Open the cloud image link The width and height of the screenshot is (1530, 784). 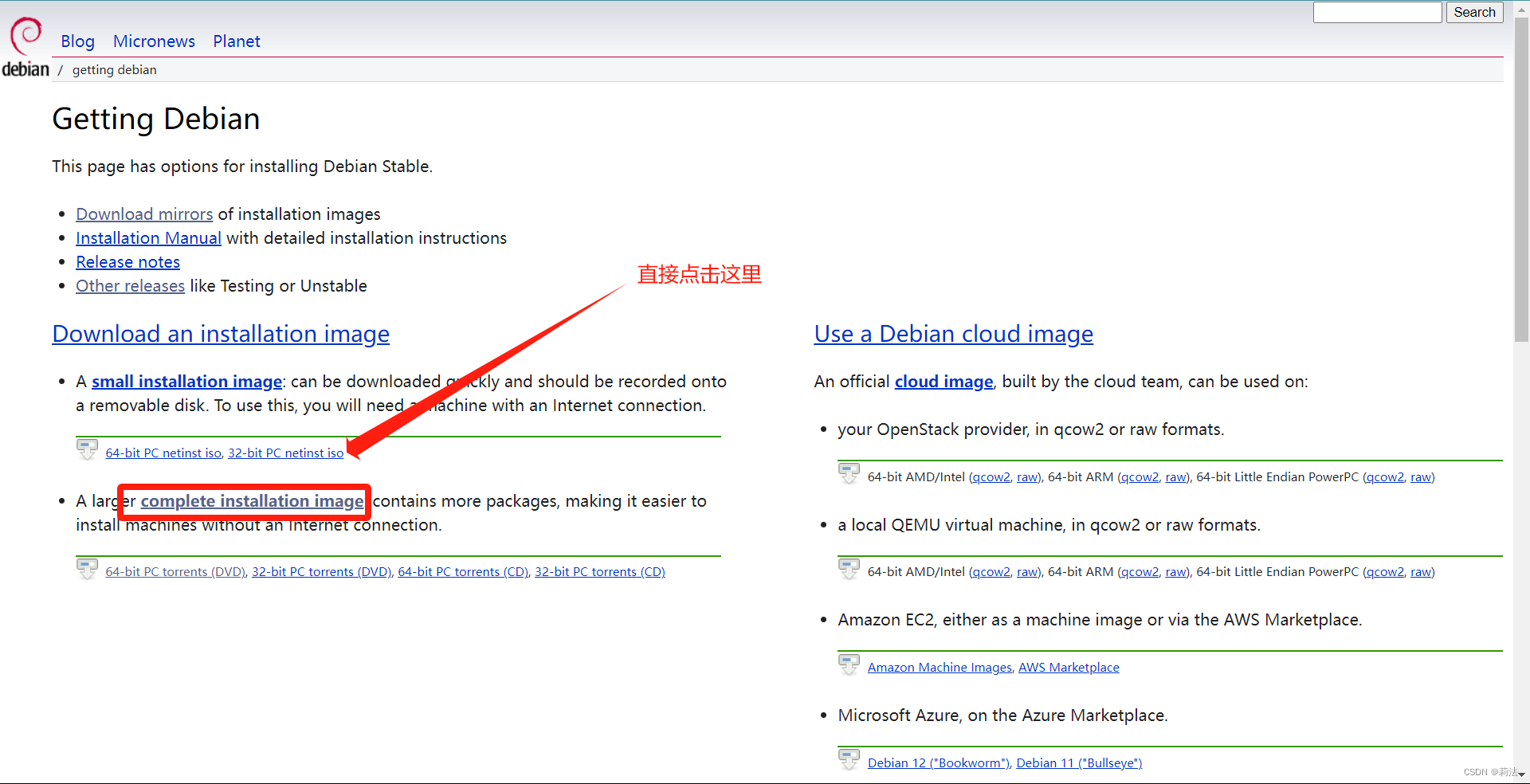point(944,382)
